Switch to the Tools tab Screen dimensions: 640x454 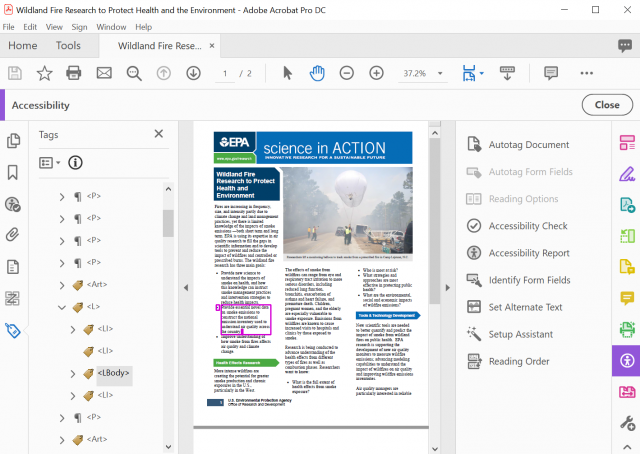(69, 45)
